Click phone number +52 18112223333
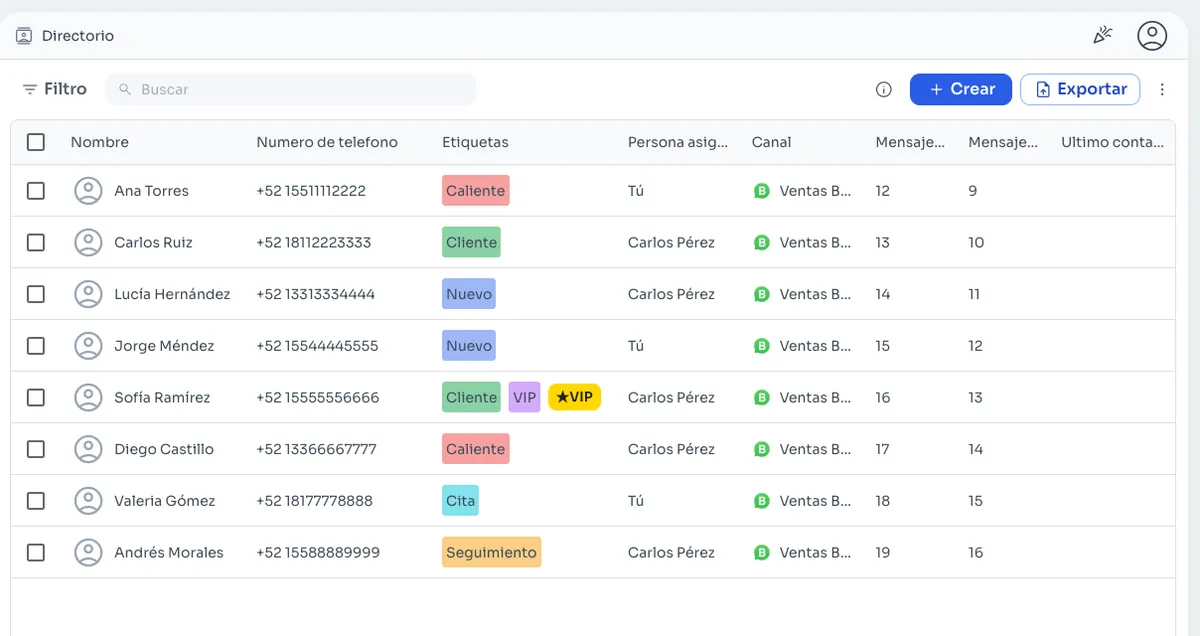1200x636 pixels. click(314, 242)
